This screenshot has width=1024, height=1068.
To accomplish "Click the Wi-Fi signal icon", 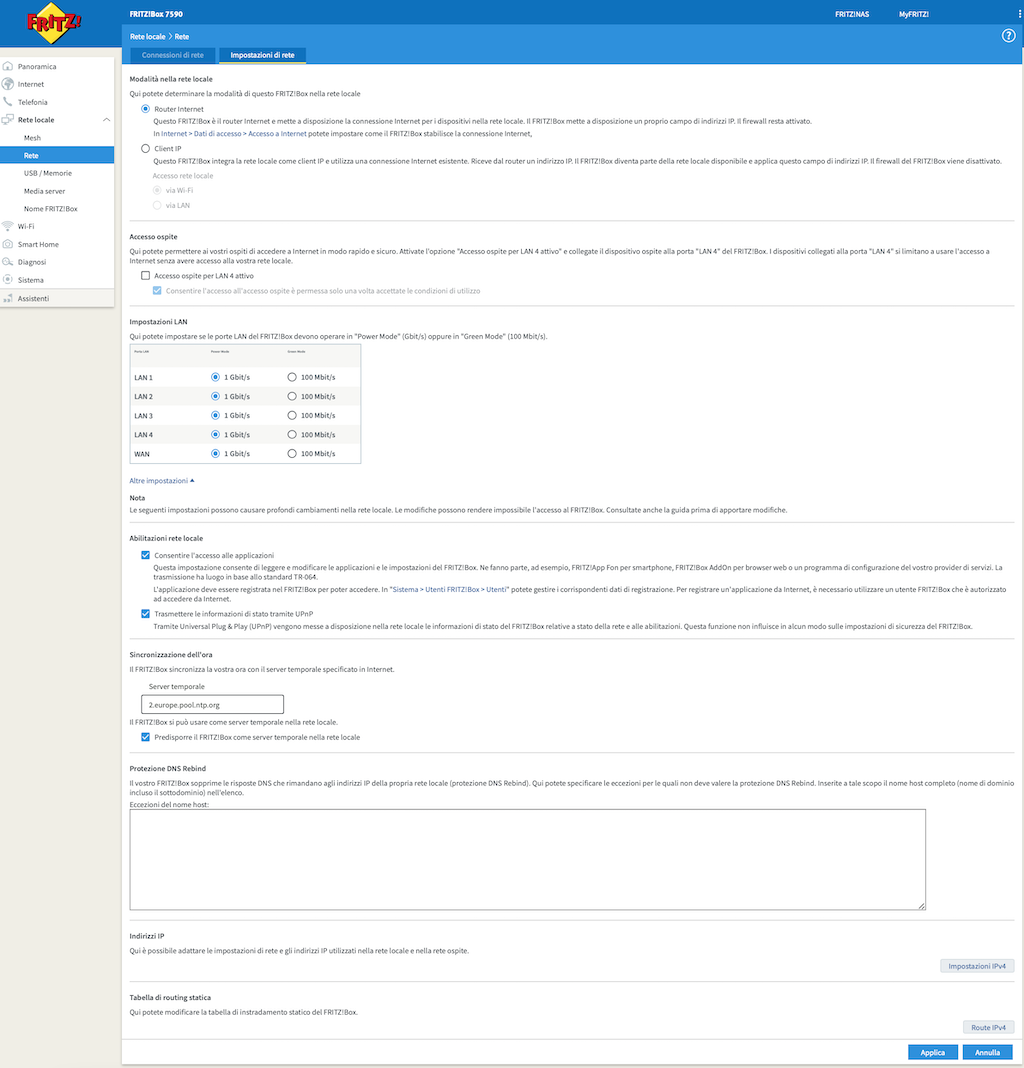I will point(8,226).
